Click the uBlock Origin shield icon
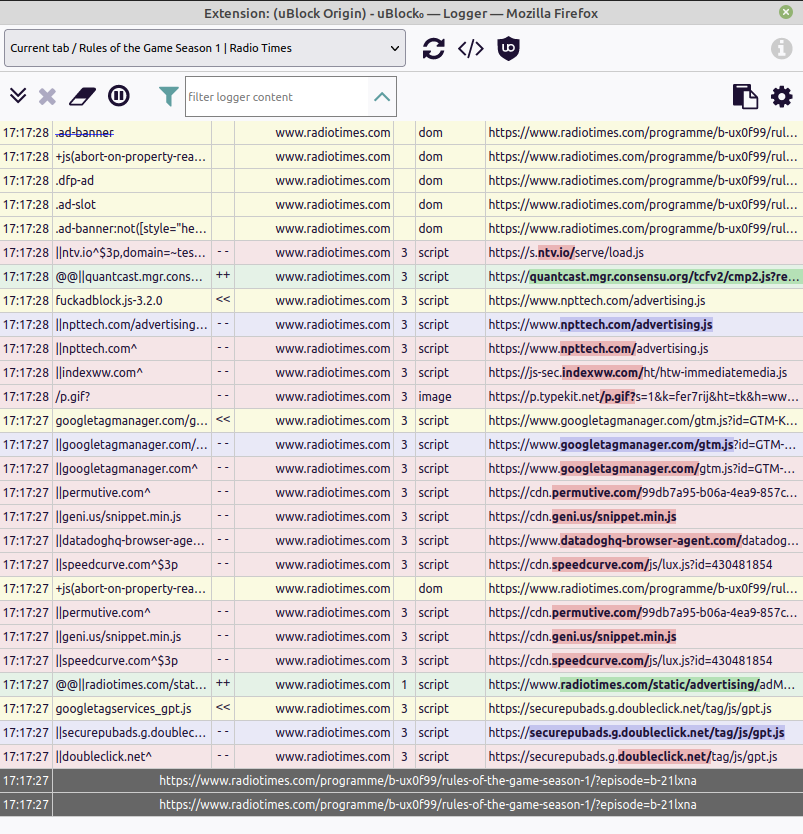803x834 pixels. coord(508,47)
